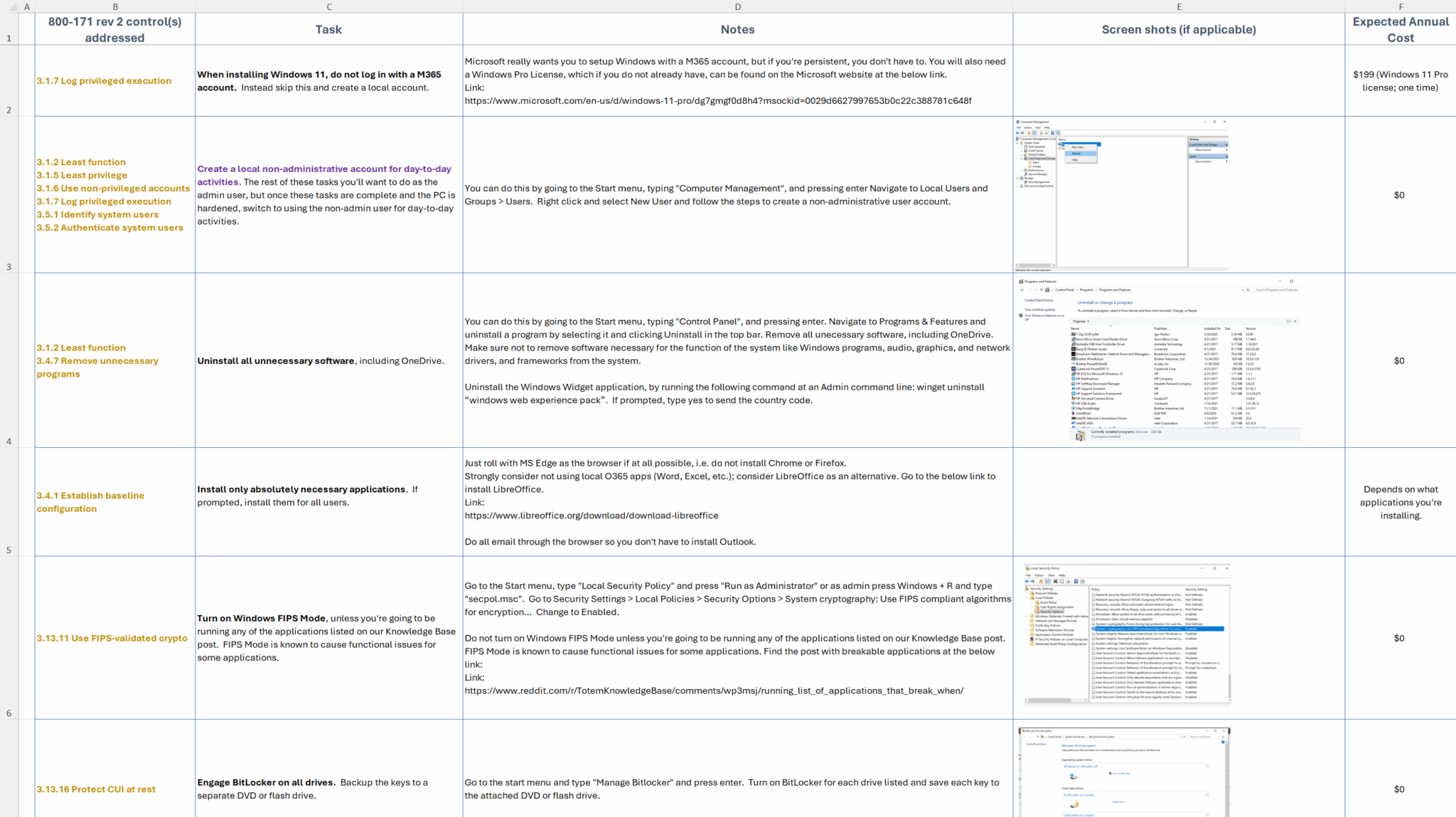The image size is (1456, 817).
Task: Click the "Turn on Windows FIPS Mode" task cell
Action: pyautogui.click(x=327, y=638)
